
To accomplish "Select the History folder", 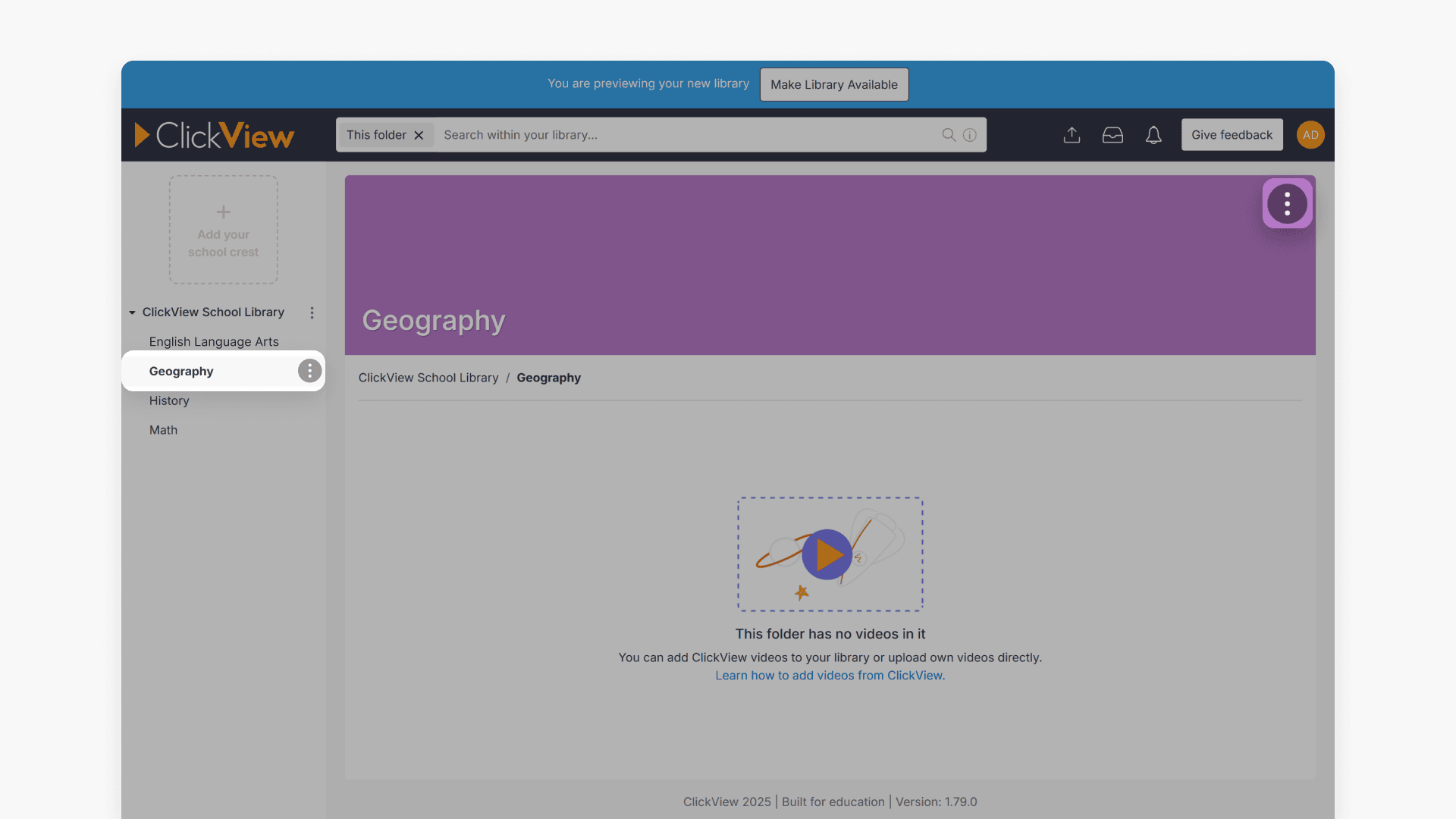I will click(169, 400).
